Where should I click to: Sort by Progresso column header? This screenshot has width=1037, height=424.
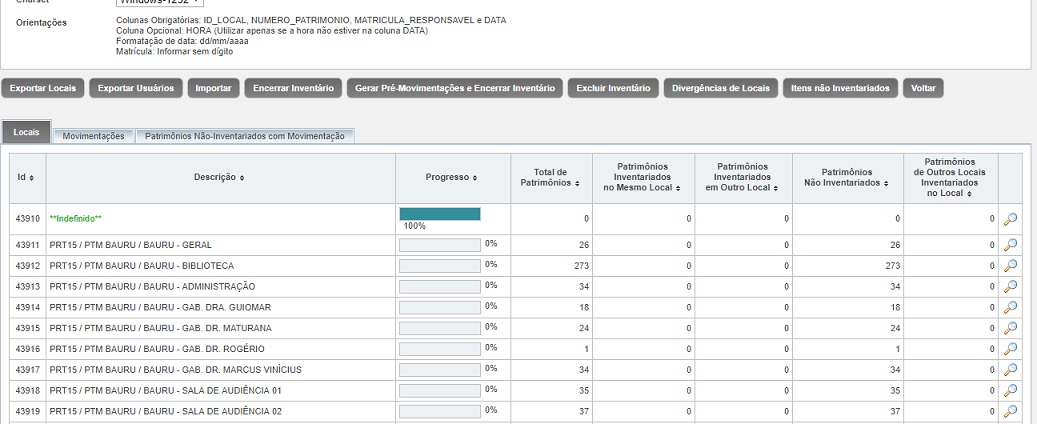(x=452, y=178)
